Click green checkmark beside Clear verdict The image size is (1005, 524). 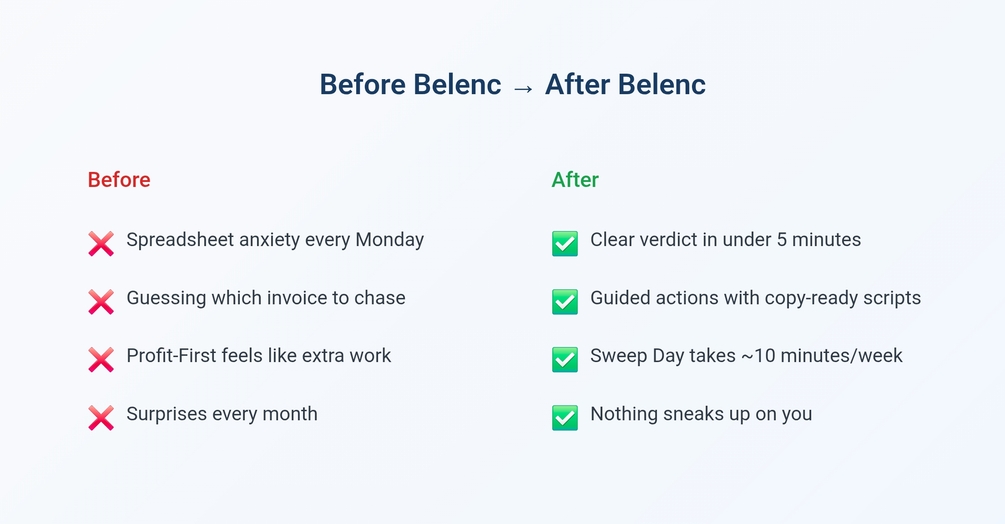[x=565, y=243]
